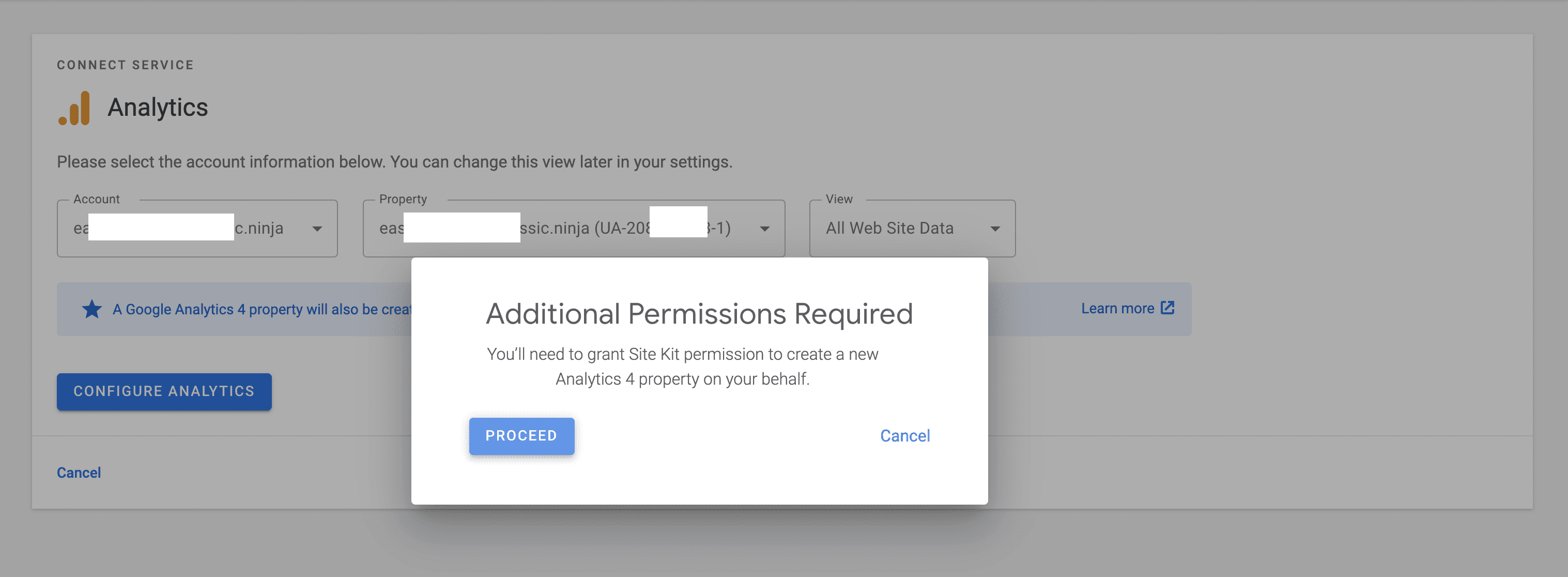Screen dimensions: 1568x577
Task: Click the Analytics title text
Action: [158, 108]
